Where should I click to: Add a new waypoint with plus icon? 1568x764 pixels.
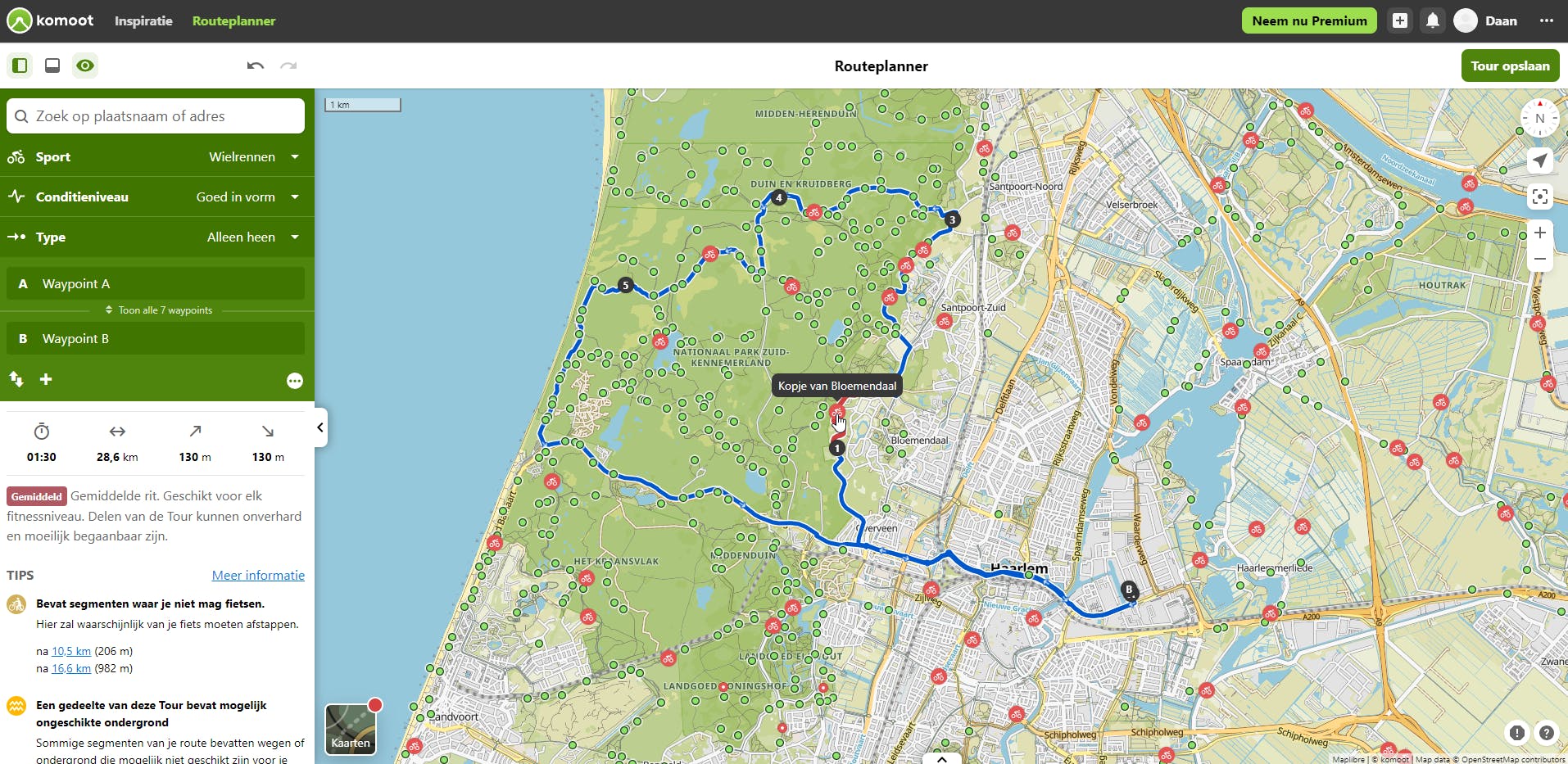pos(46,379)
